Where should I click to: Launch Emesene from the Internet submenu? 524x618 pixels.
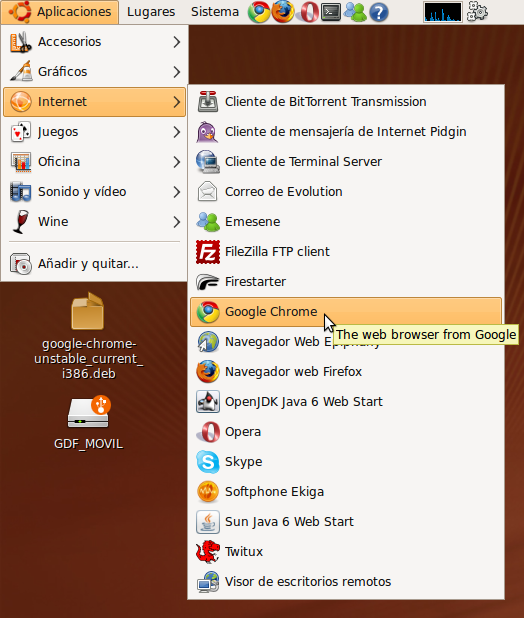pyautogui.click(x=346, y=222)
